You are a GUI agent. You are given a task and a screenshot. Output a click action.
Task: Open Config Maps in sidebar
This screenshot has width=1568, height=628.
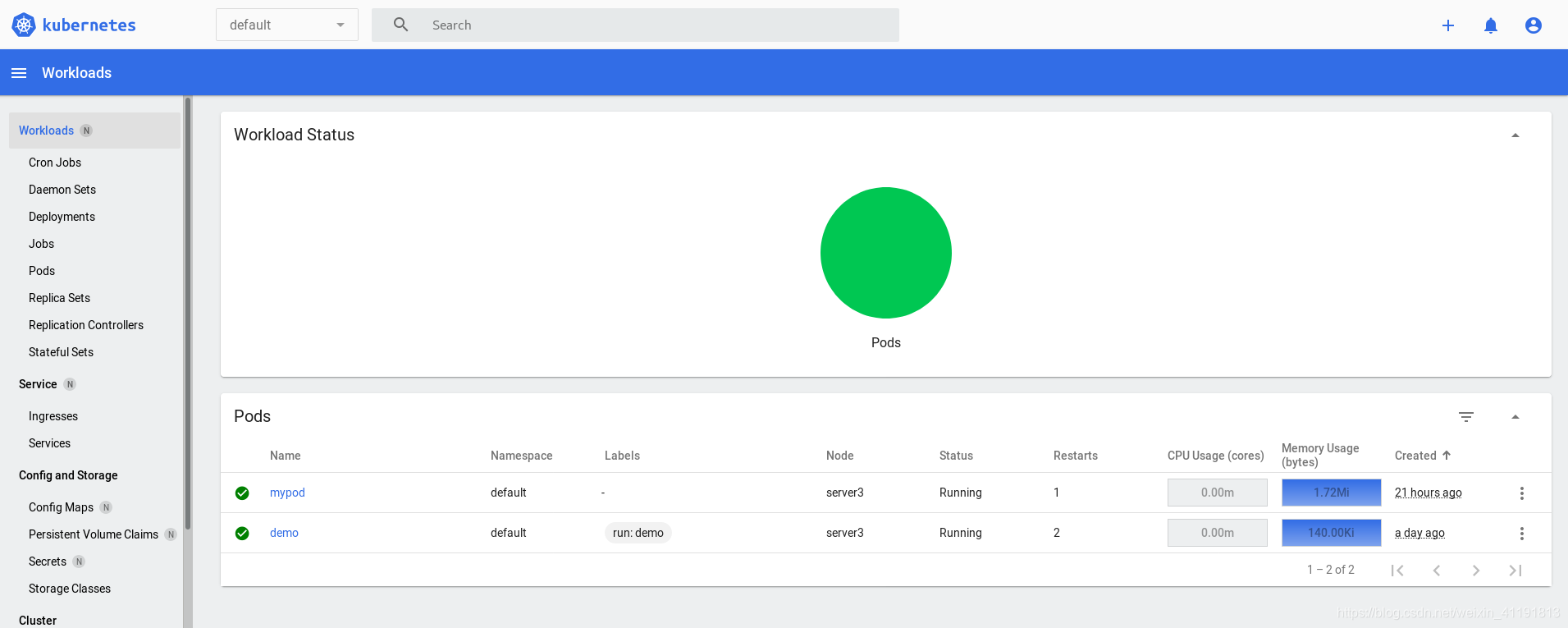61,507
